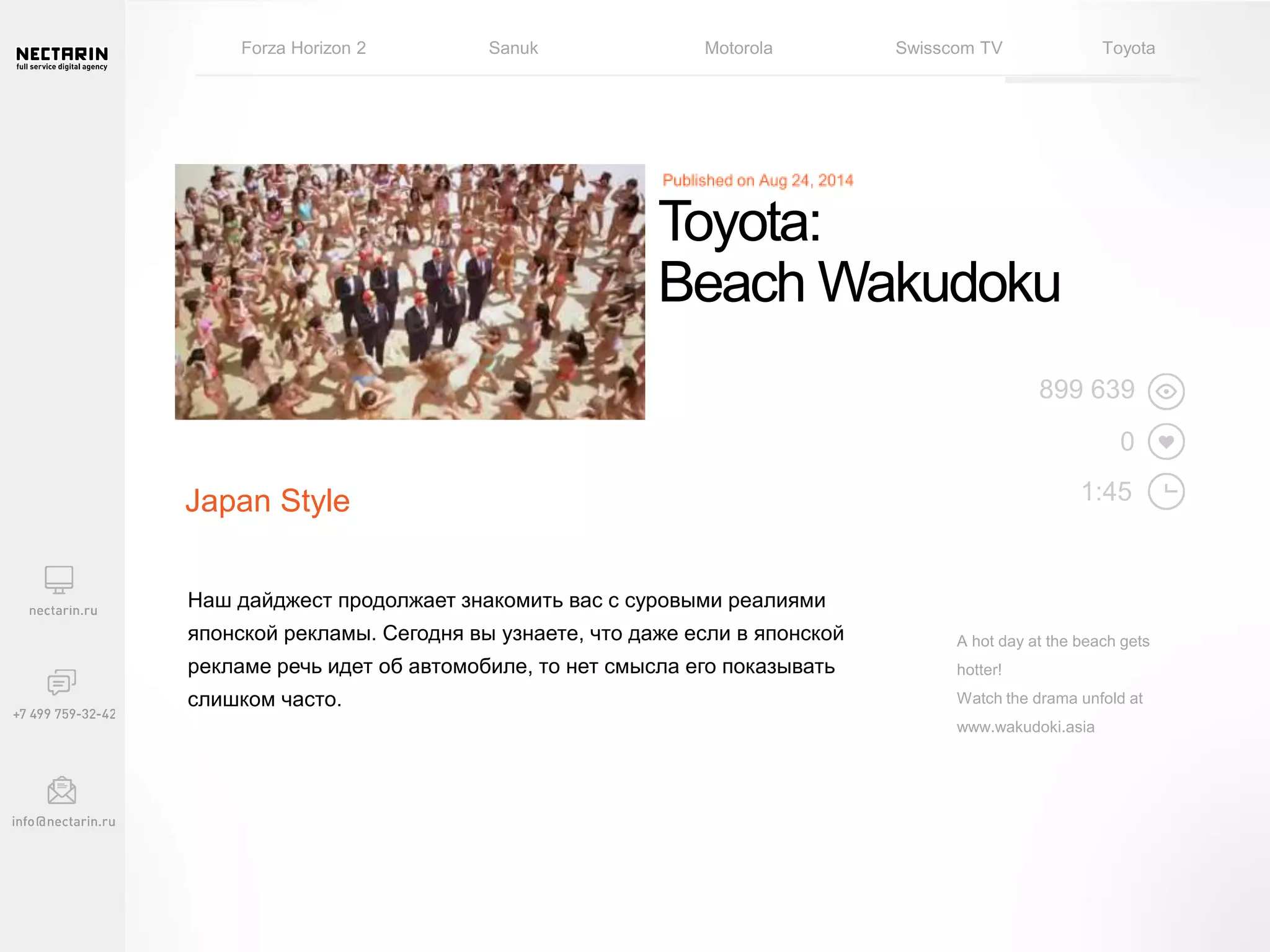Click the Nectarin agency logo

click(x=62, y=58)
